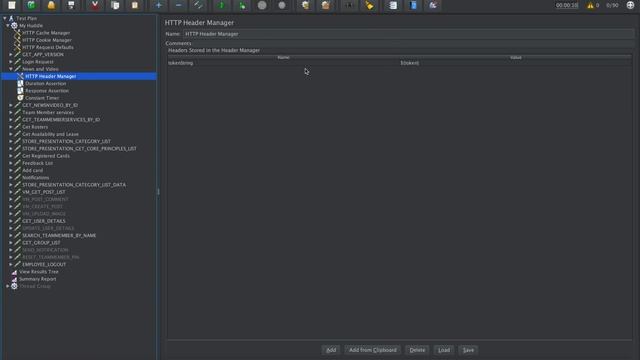Screen dimensions: 640x360
Task: Click the Save headers button
Action: (x=468, y=350)
